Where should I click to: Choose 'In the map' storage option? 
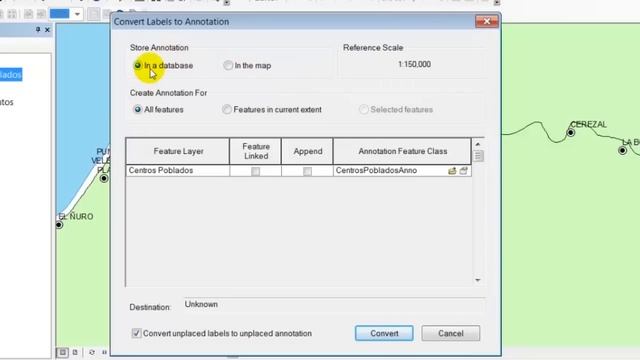228,65
